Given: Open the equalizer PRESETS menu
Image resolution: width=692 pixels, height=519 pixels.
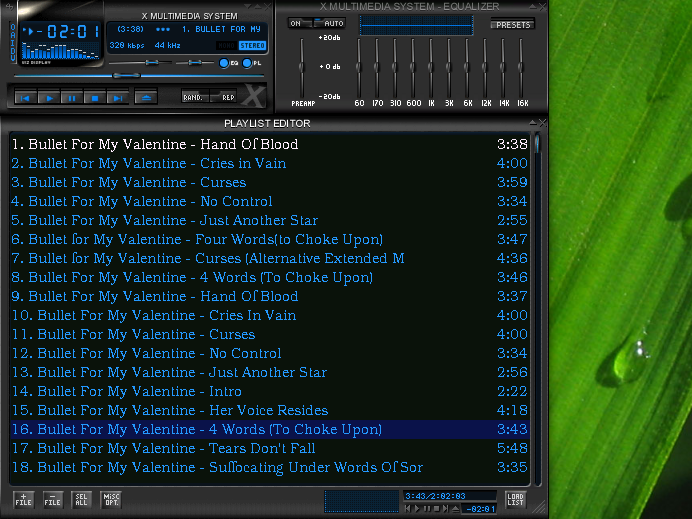Looking at the screenshot, I should (x=512, y=25).
